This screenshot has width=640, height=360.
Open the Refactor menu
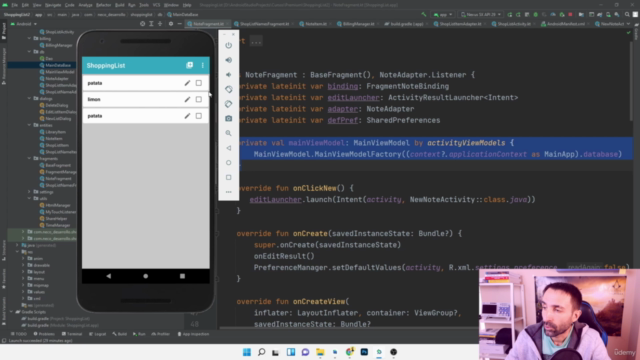pos(103,5)
